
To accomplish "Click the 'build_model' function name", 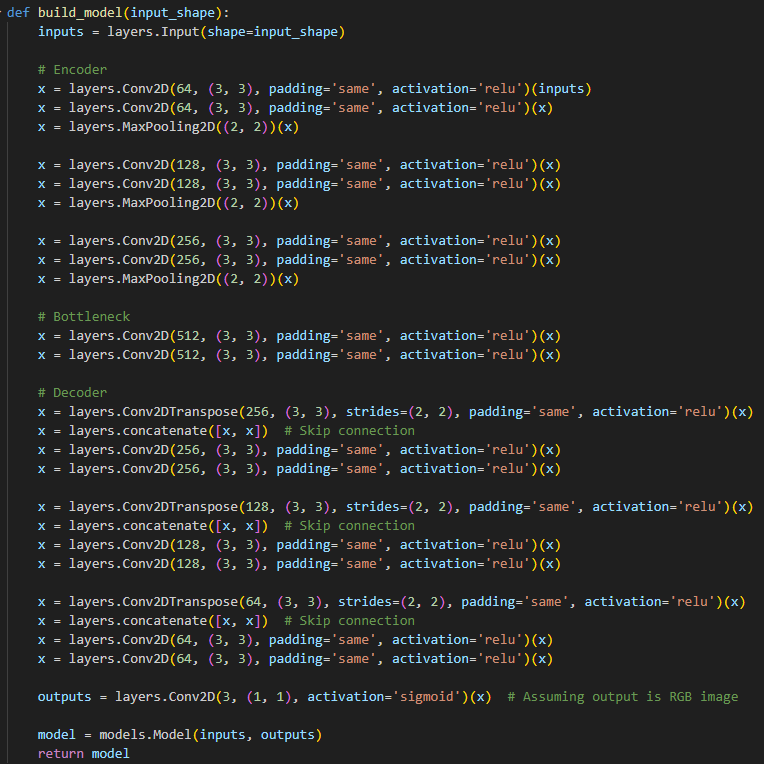I will coord(80,13).
